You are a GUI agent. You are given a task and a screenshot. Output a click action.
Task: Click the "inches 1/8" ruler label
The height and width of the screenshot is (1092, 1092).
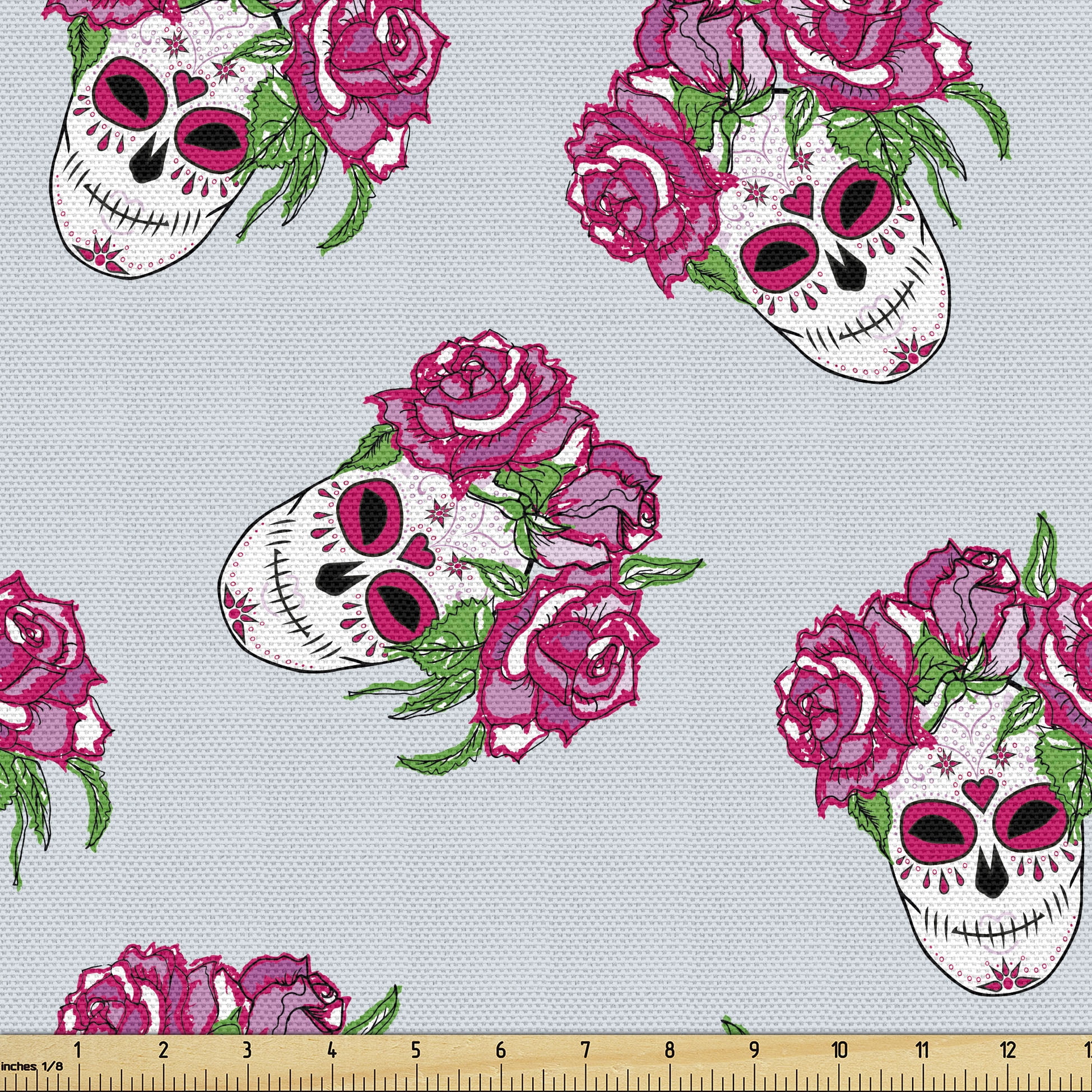[x=31, y=1066]
